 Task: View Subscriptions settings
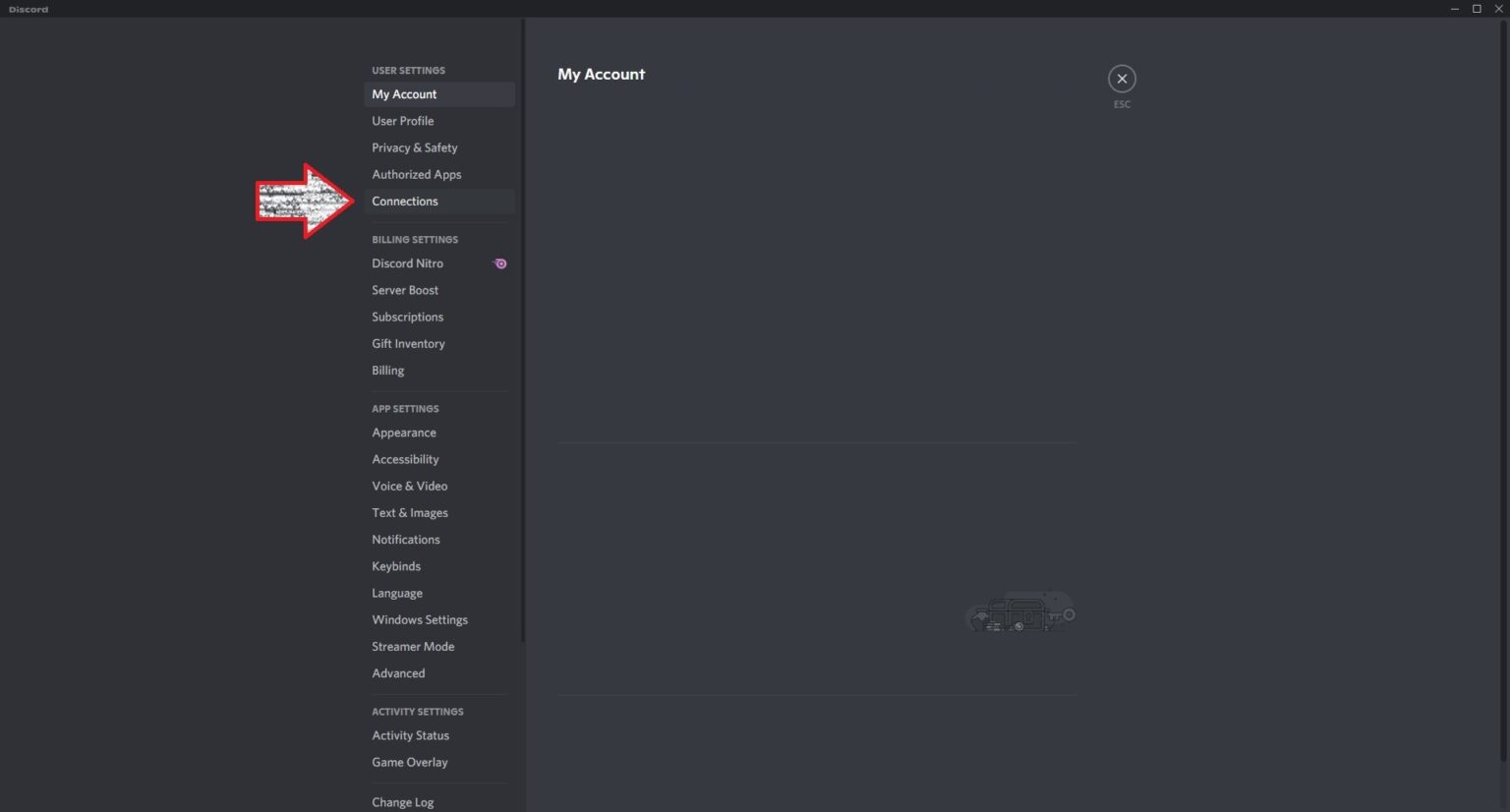(x=407, y=317)
